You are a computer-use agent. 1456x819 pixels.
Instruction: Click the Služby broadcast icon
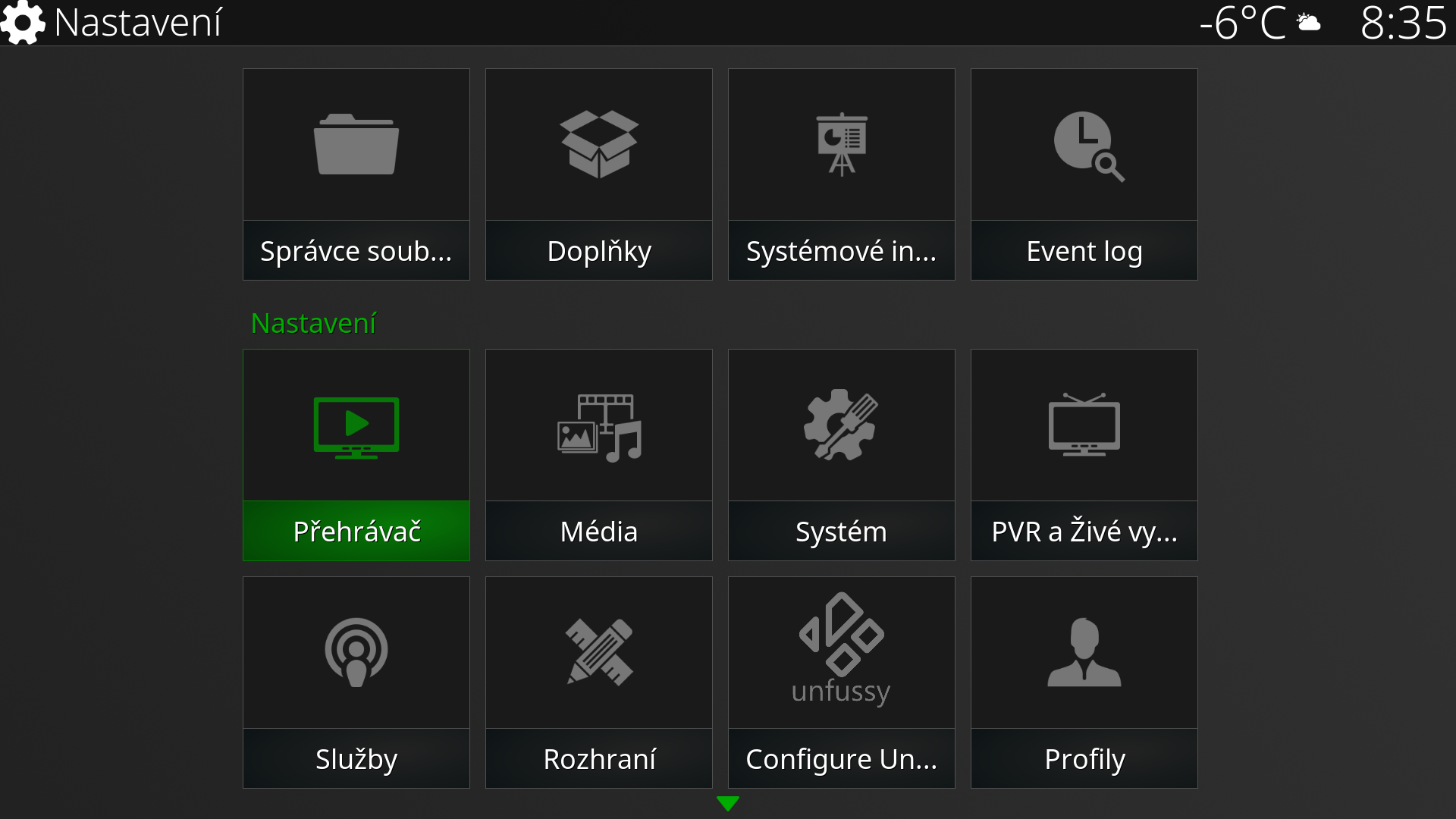tap(356, 652)
